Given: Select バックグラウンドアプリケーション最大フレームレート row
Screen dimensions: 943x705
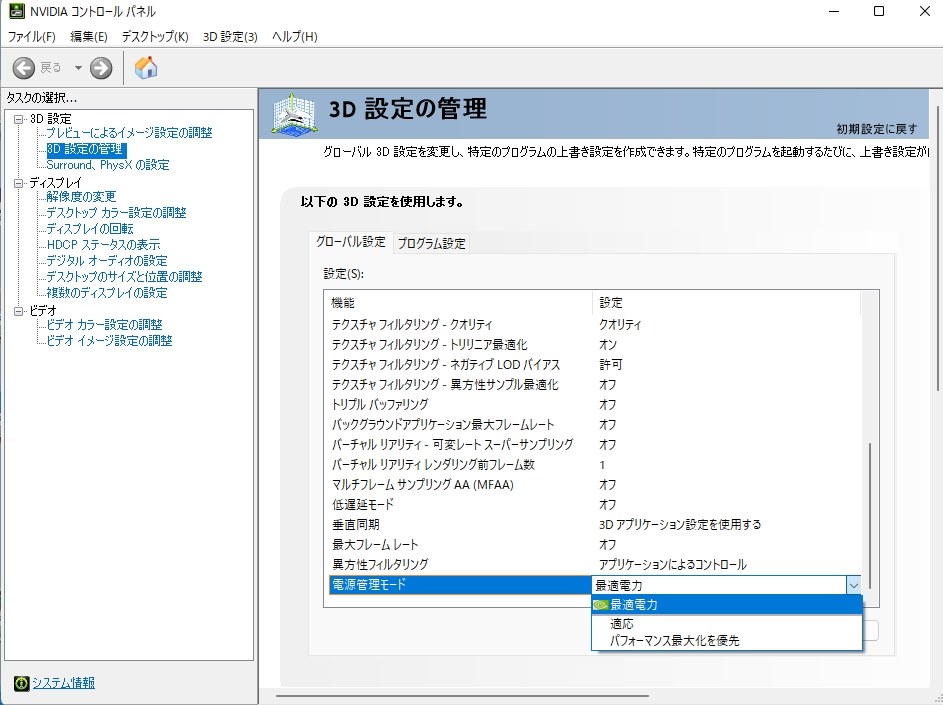Looking at the screenshot, I should coord(595,425).
